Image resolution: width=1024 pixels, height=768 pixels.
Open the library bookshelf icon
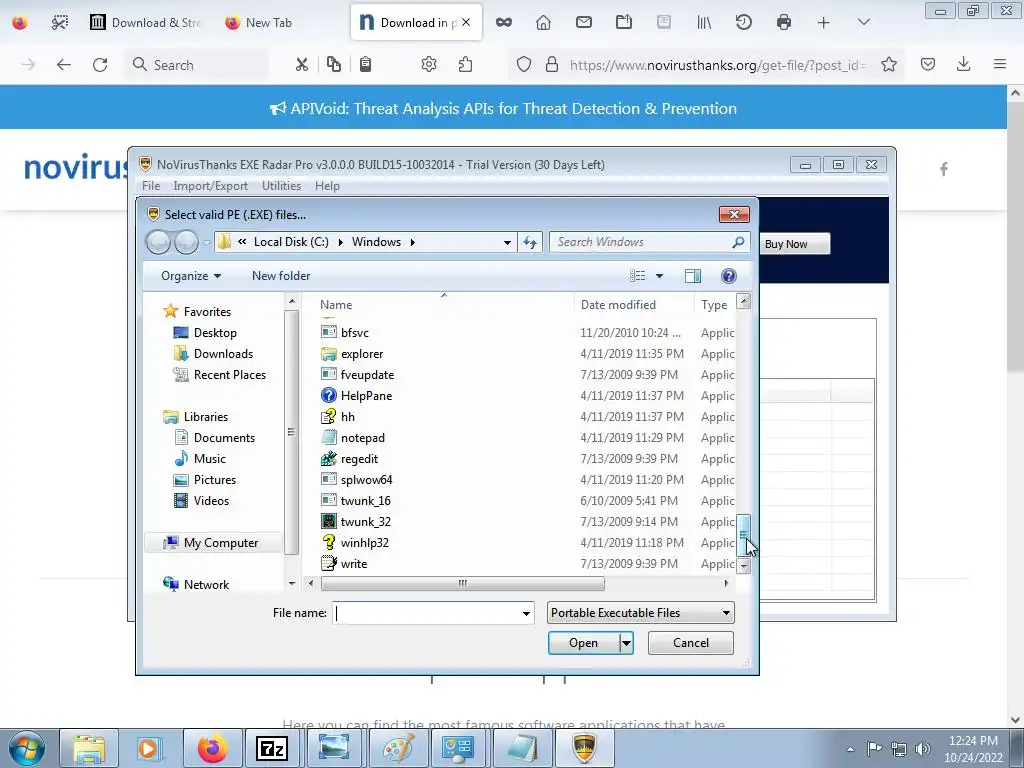[x=704, y=23]
